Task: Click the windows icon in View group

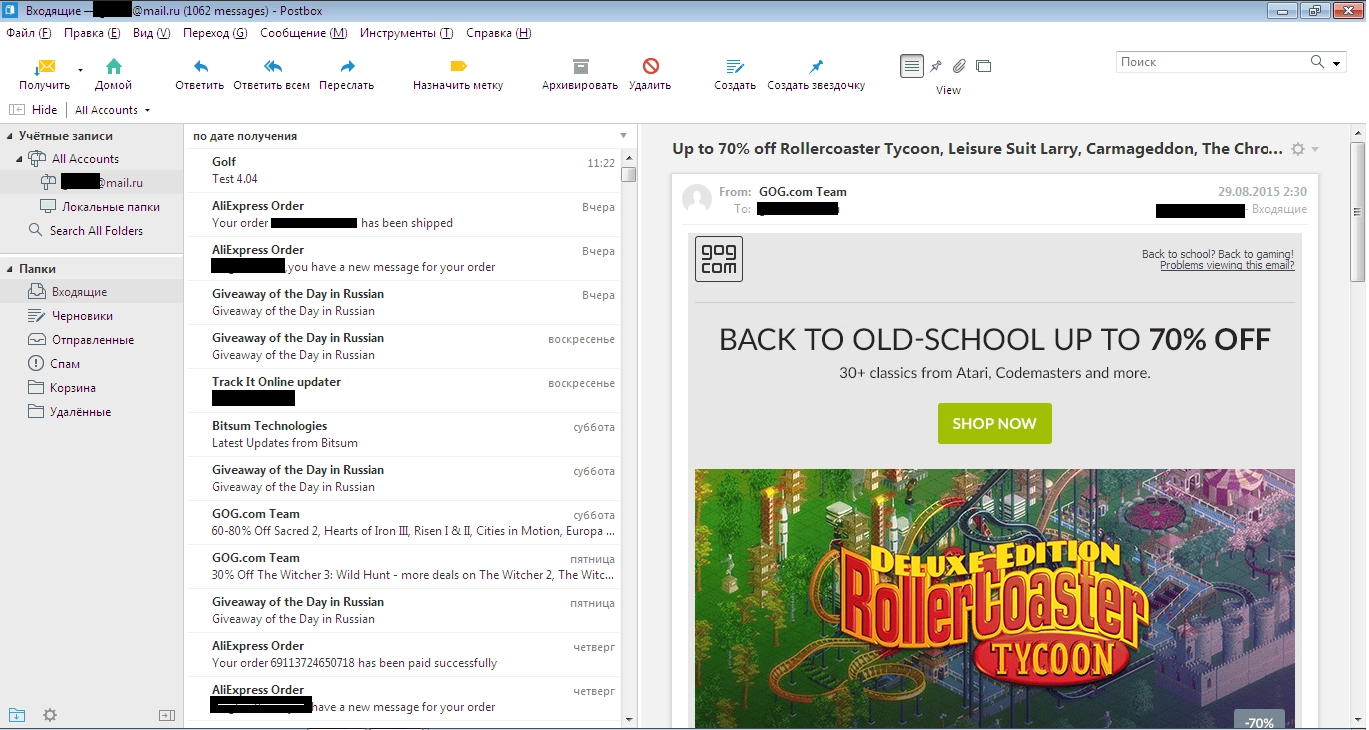Action: pos(983,66)
